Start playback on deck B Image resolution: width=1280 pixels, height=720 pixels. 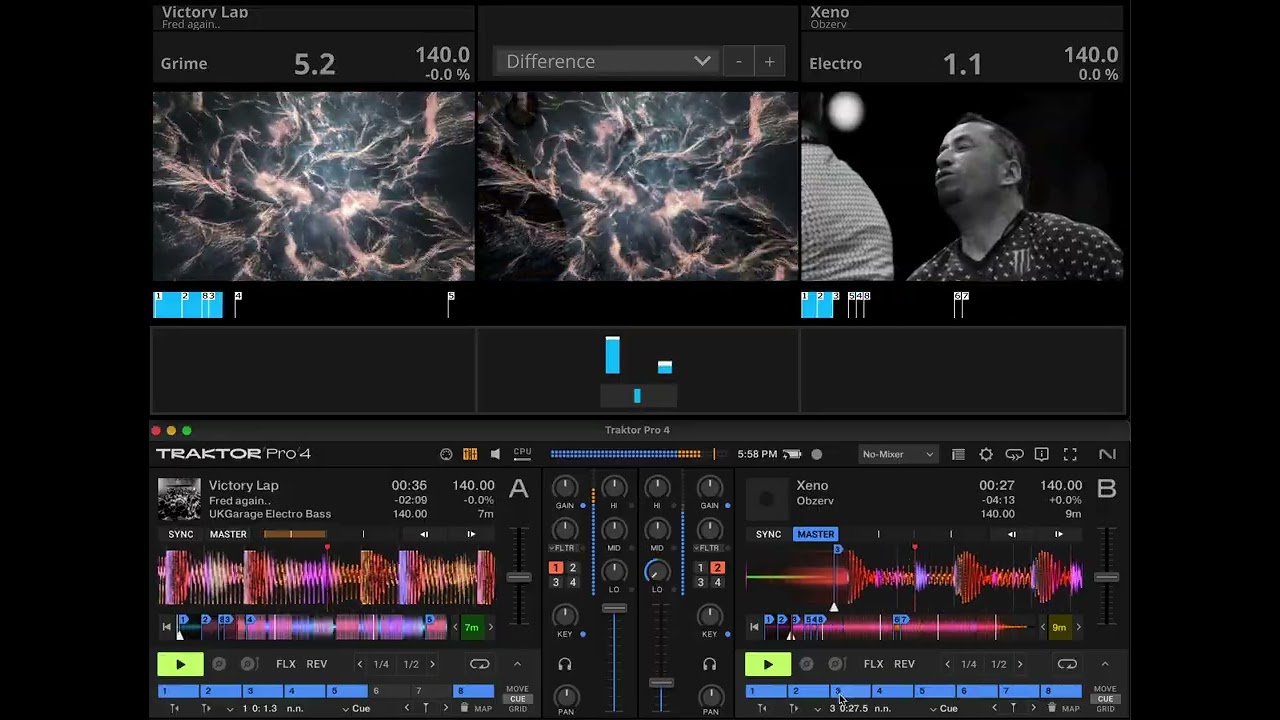767,664
